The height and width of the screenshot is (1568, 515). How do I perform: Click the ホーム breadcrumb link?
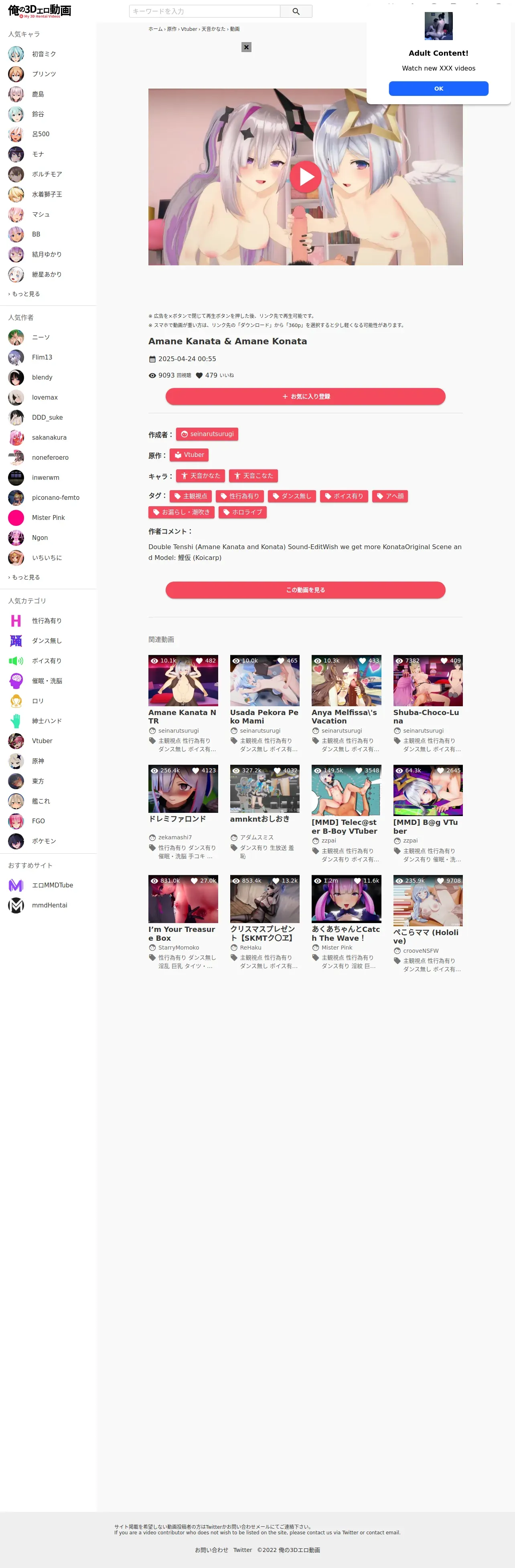coord(155,29)
